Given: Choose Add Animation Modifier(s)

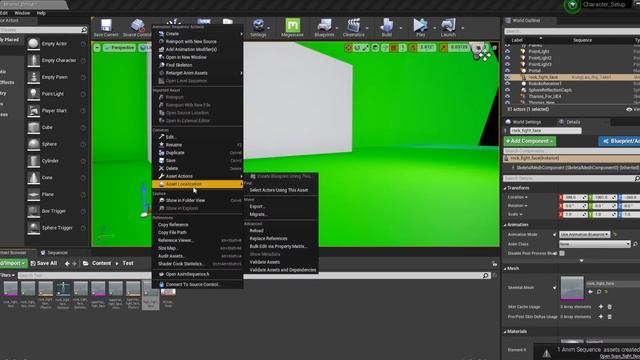Looking at the screenshot, I should (198, 49).
